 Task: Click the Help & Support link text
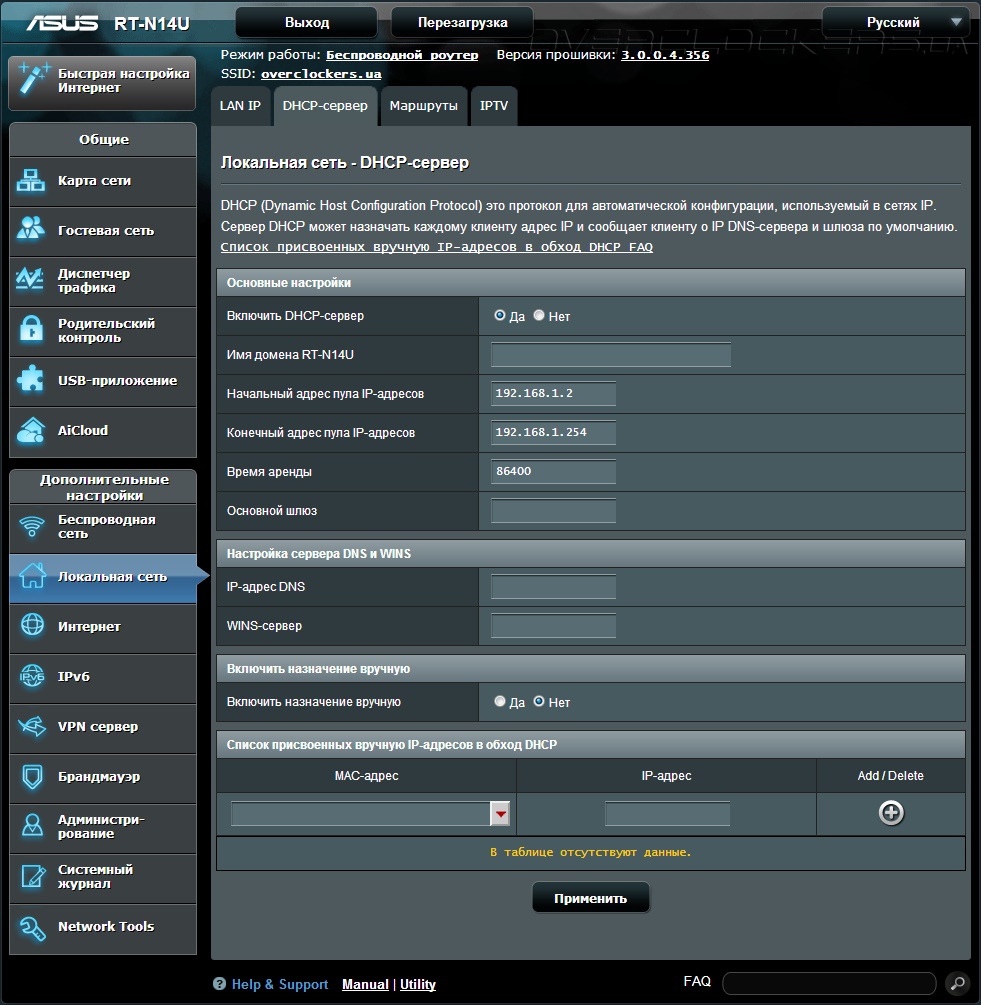pos(279,984)
